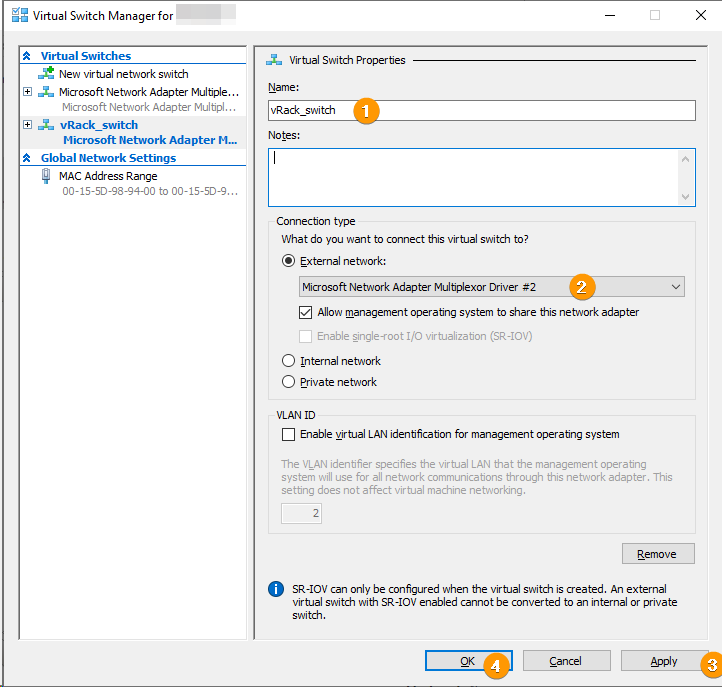Screen dimensions: 722x687
Task: Select the vRack_switch entry in the tree
Action: click(x=99, y=125)
